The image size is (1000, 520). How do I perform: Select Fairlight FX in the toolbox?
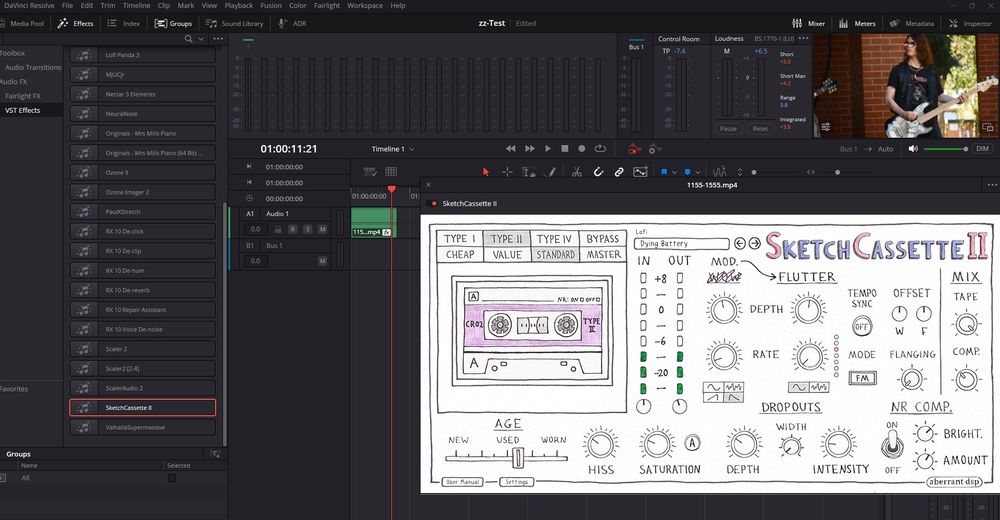pos(24,96)
